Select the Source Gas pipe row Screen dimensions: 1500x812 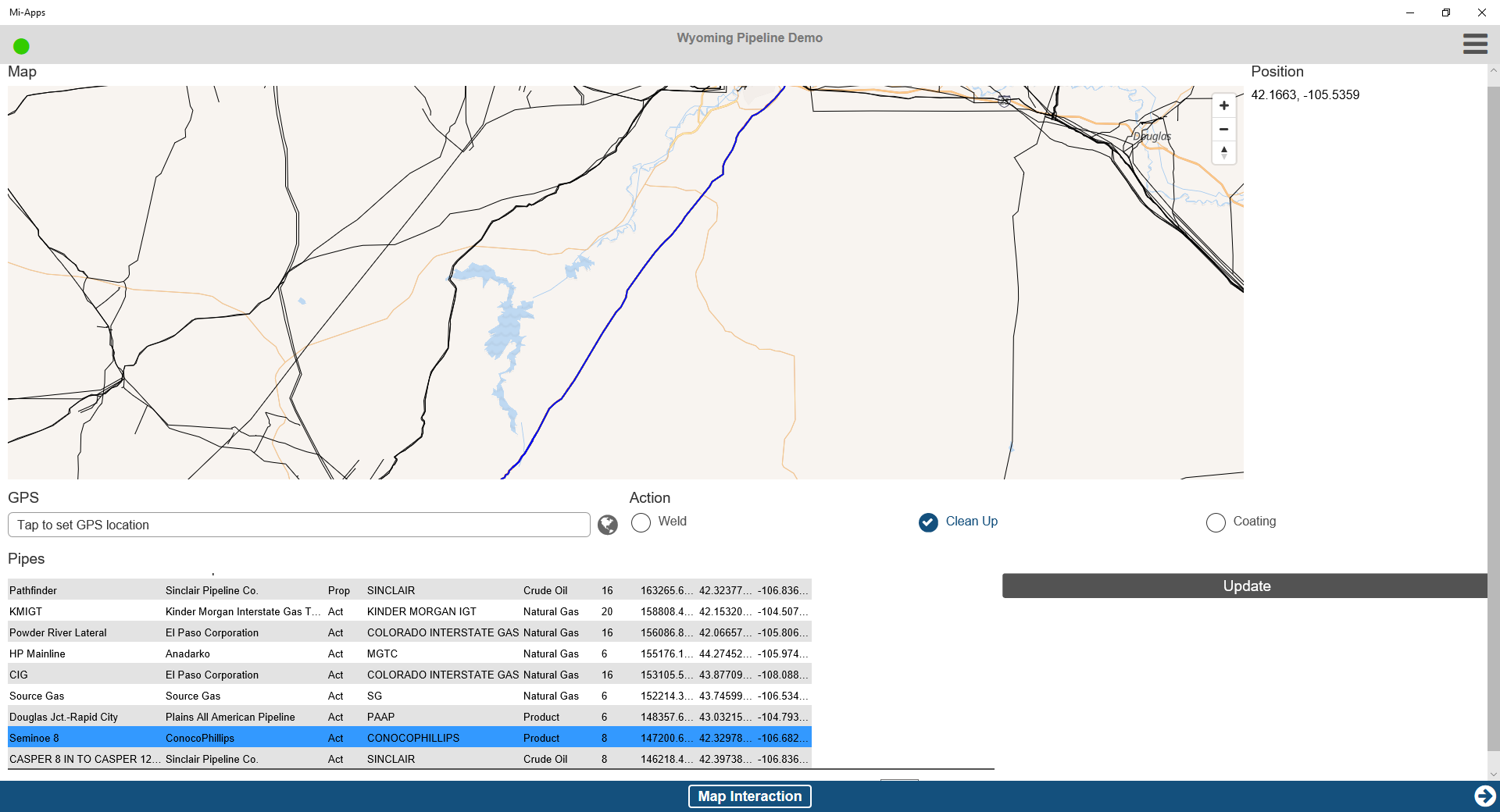[x=409, y=696]
